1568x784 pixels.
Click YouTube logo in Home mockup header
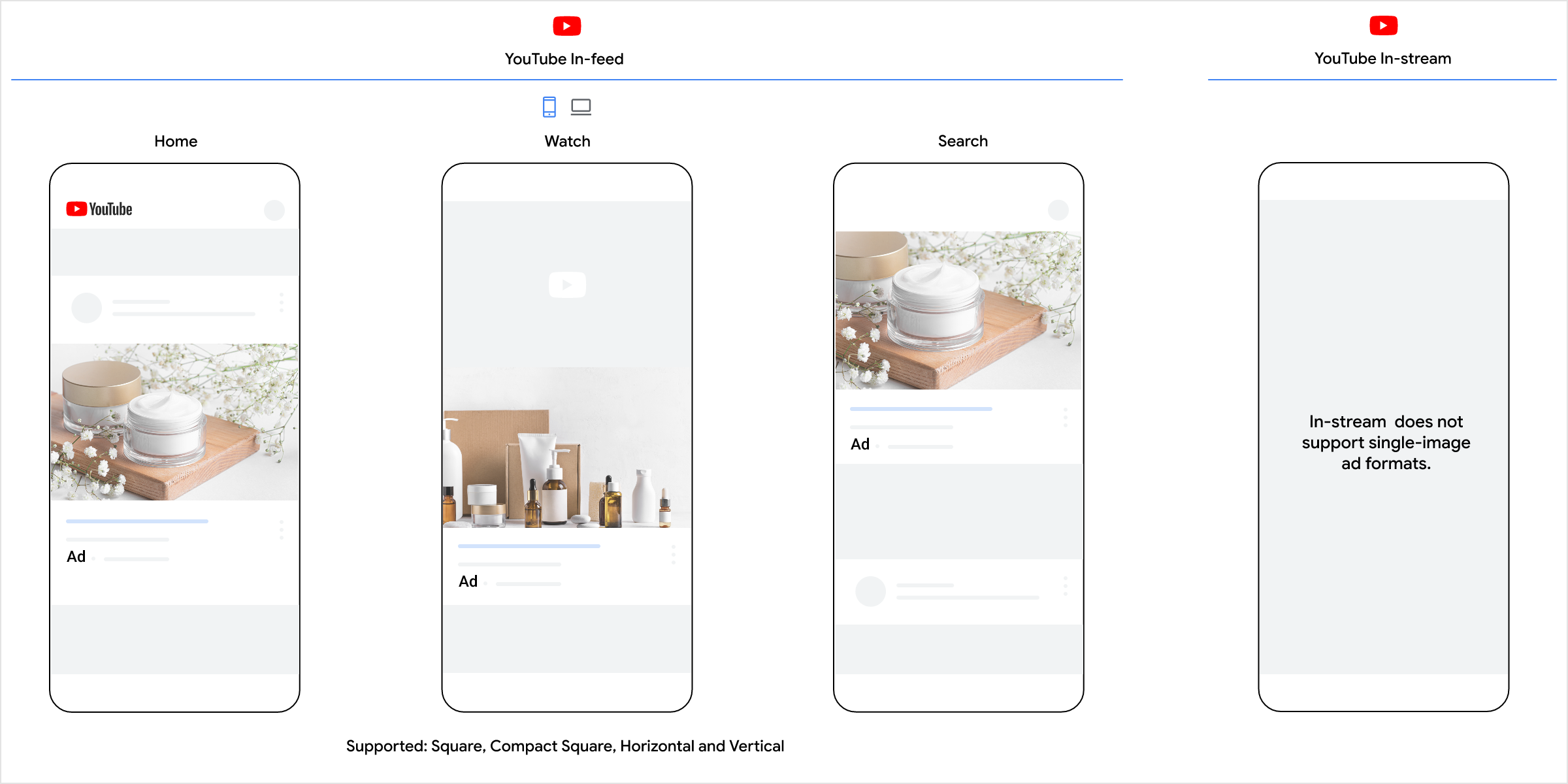pos(99,209)
